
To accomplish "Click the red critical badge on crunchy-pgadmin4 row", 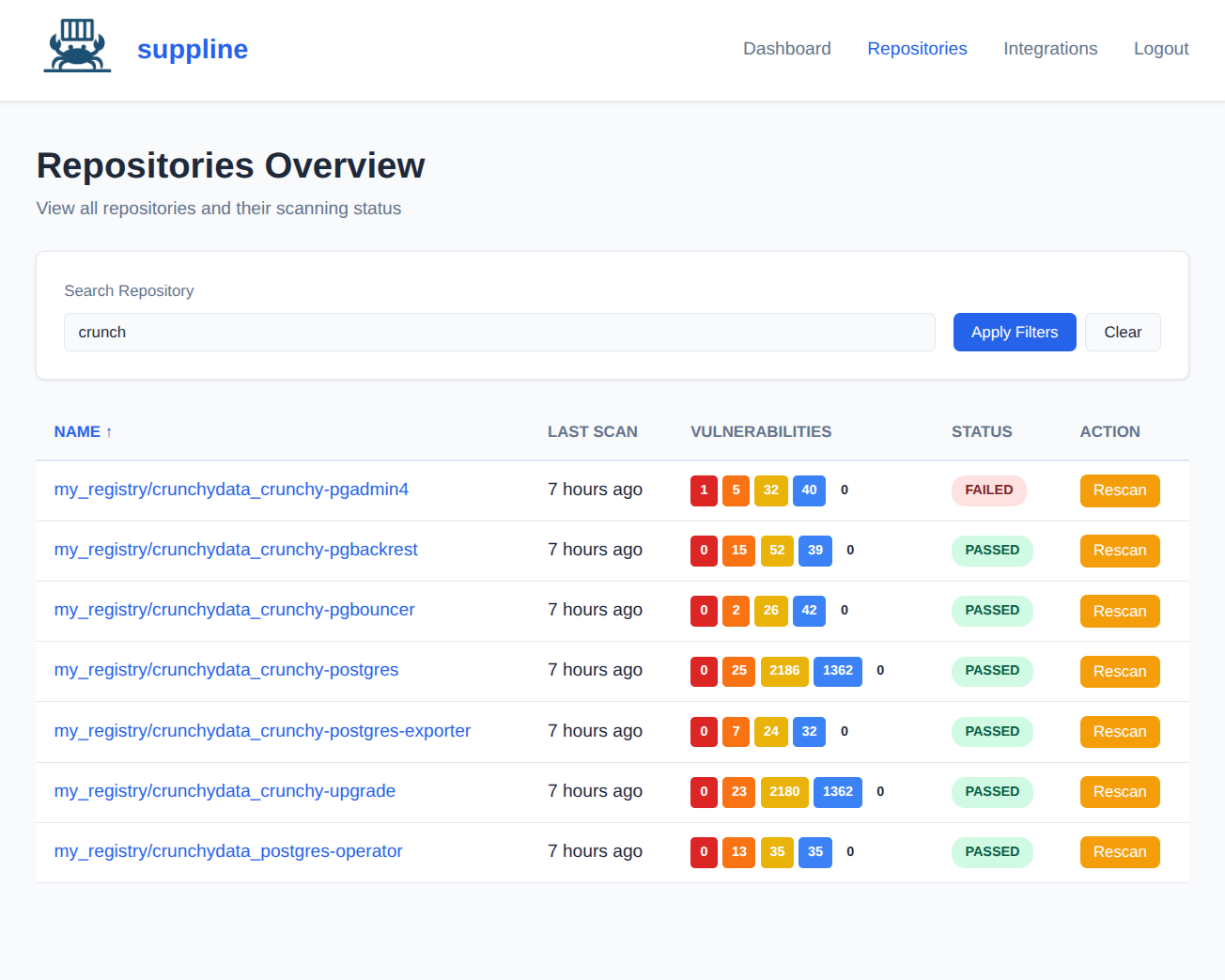I will 704,490.
